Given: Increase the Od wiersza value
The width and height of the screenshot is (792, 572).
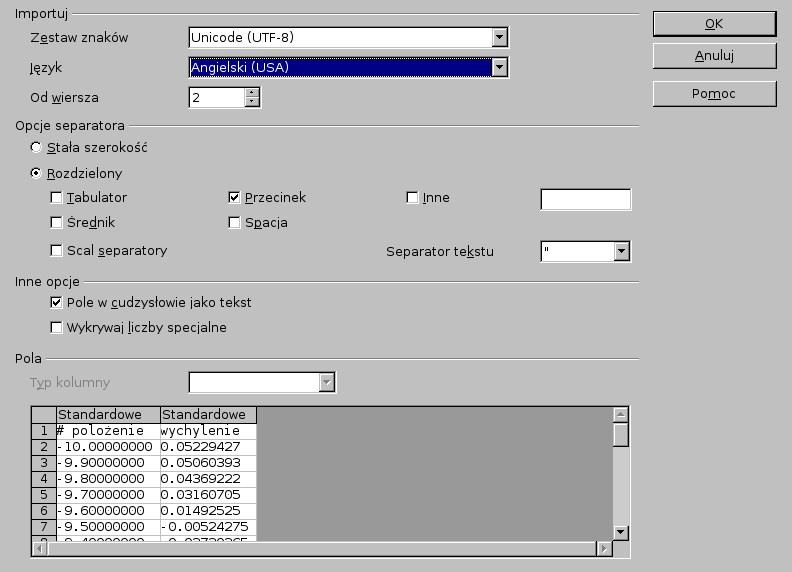Looking at the screenshot, I should (x=252, y=93).
